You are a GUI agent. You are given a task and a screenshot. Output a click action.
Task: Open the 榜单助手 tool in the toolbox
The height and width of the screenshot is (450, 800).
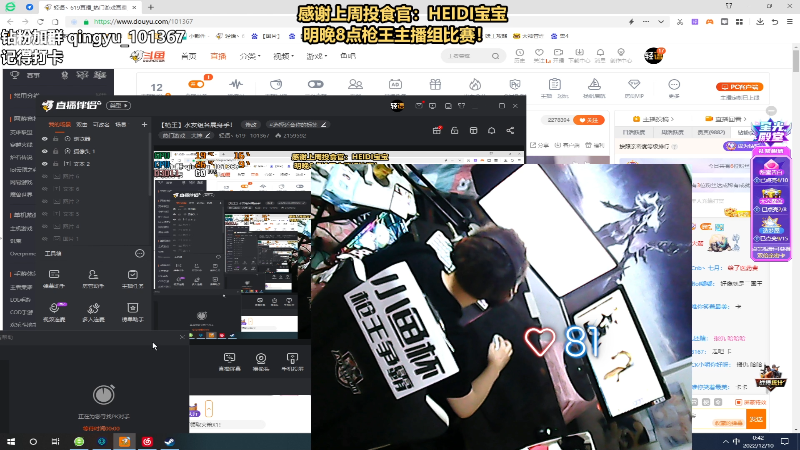click(132, 312)
